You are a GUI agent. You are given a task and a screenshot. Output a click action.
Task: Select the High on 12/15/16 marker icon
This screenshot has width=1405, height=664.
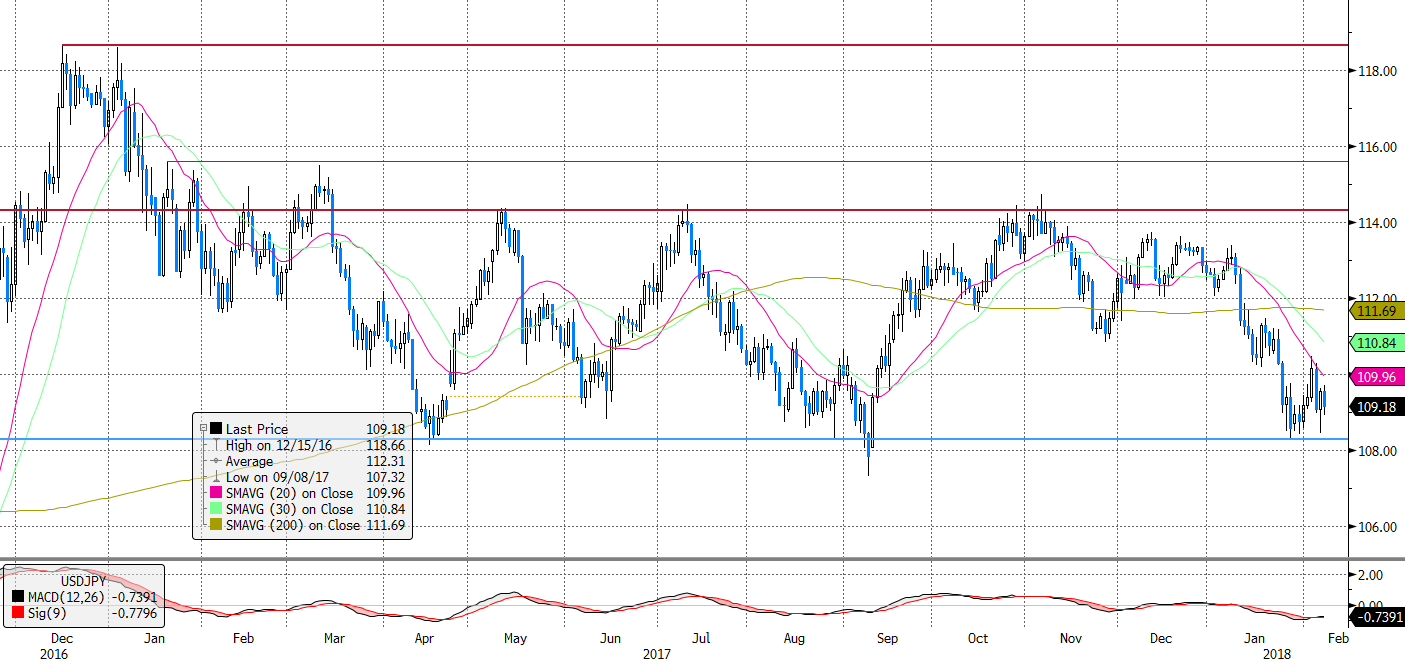(x=215, y=446)
